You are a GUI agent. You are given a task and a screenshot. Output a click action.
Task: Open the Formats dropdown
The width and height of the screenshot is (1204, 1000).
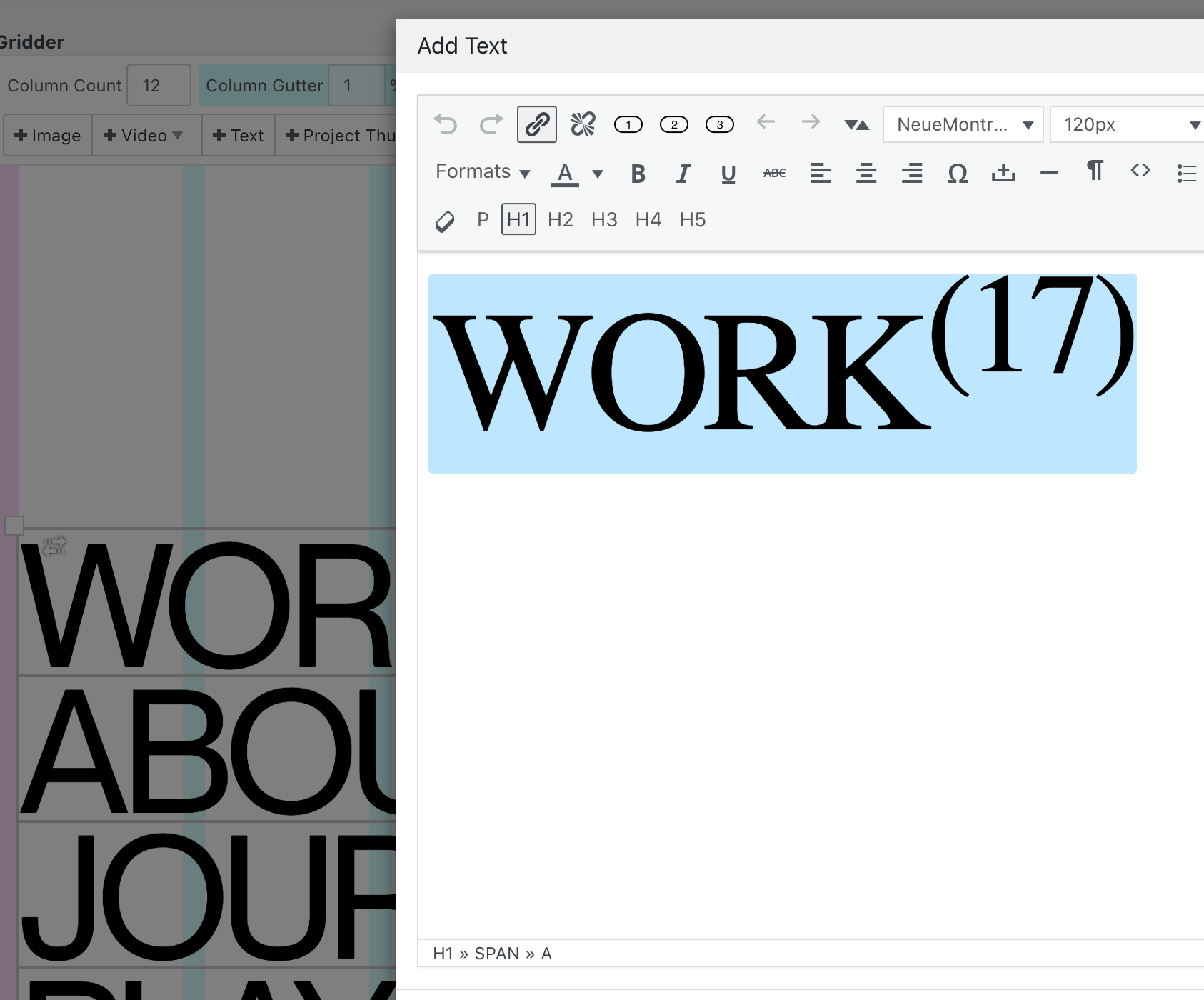pyautogui.click(x=483, y=172)
